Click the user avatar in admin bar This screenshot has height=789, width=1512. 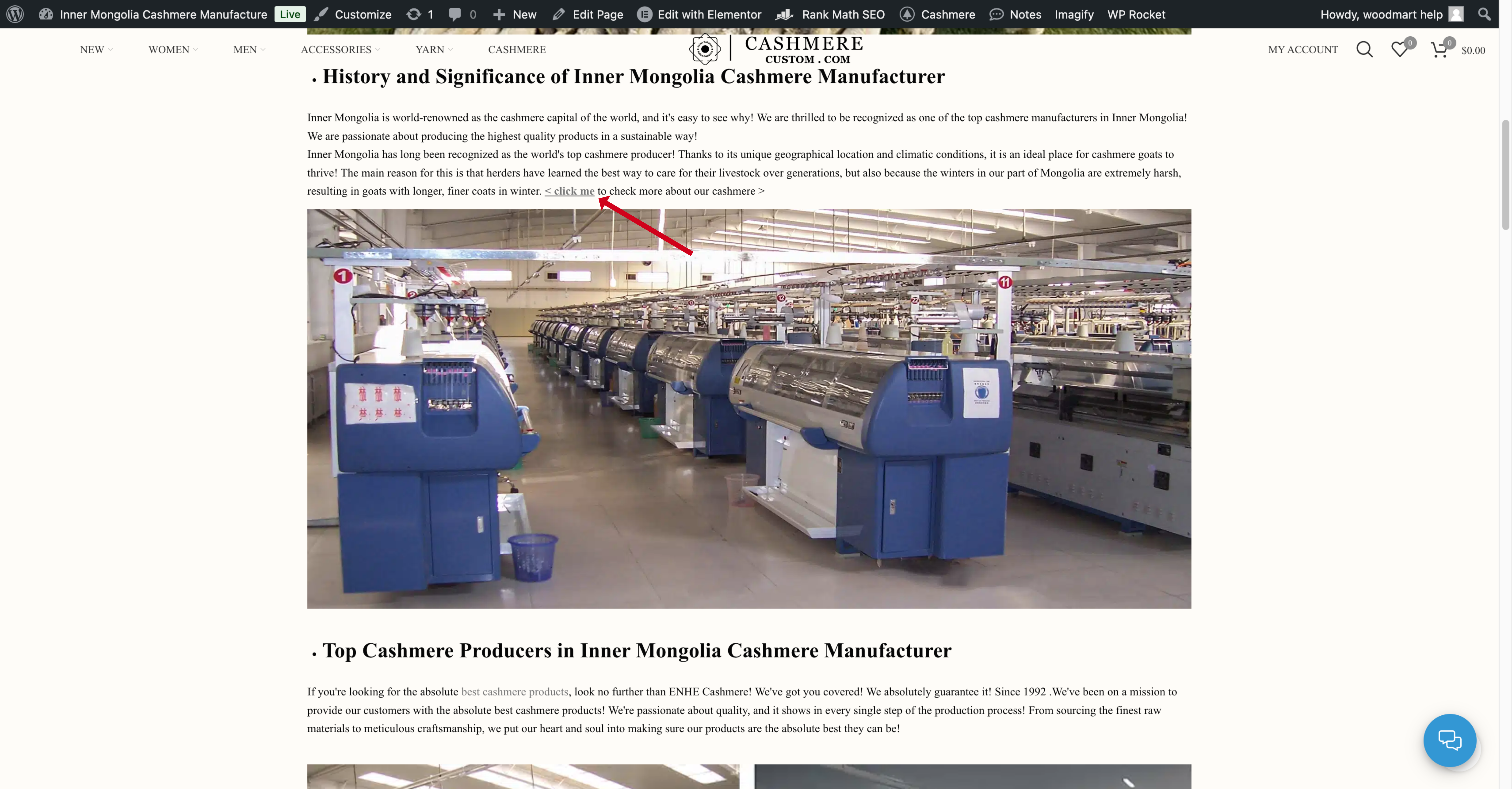pos(1456,14)
